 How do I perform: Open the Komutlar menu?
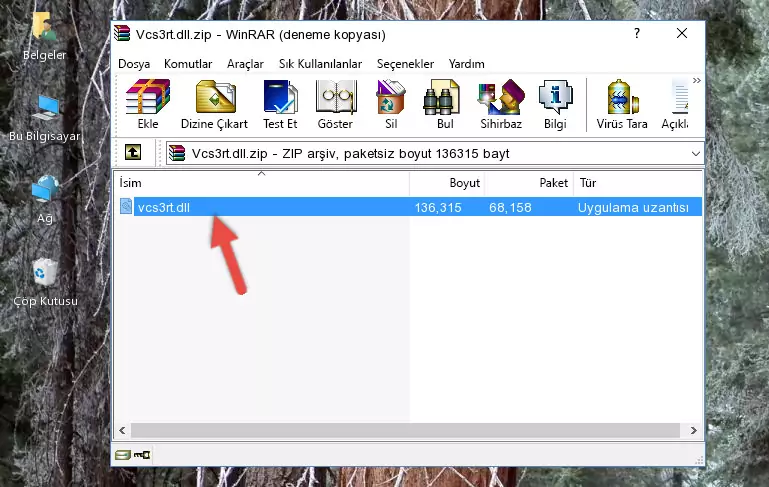[x=188, y=64]
